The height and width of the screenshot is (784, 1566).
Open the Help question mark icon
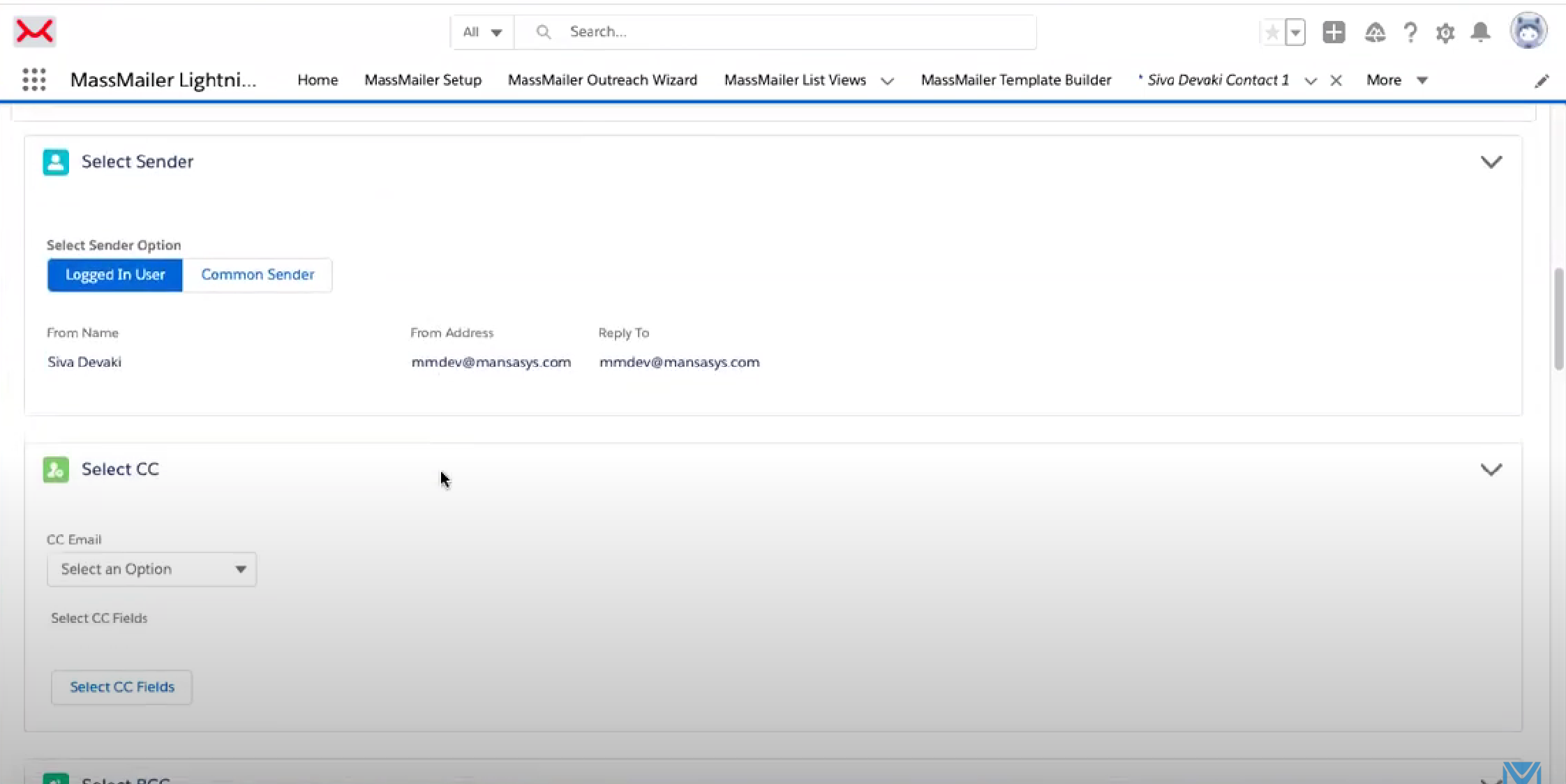coord(1410,32)
